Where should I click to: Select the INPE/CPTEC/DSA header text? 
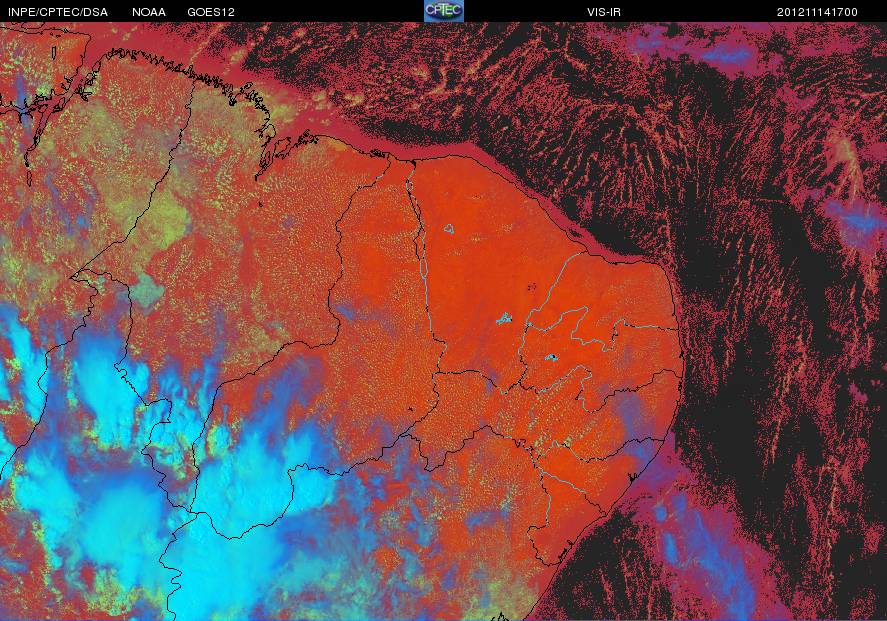(58, 12)
